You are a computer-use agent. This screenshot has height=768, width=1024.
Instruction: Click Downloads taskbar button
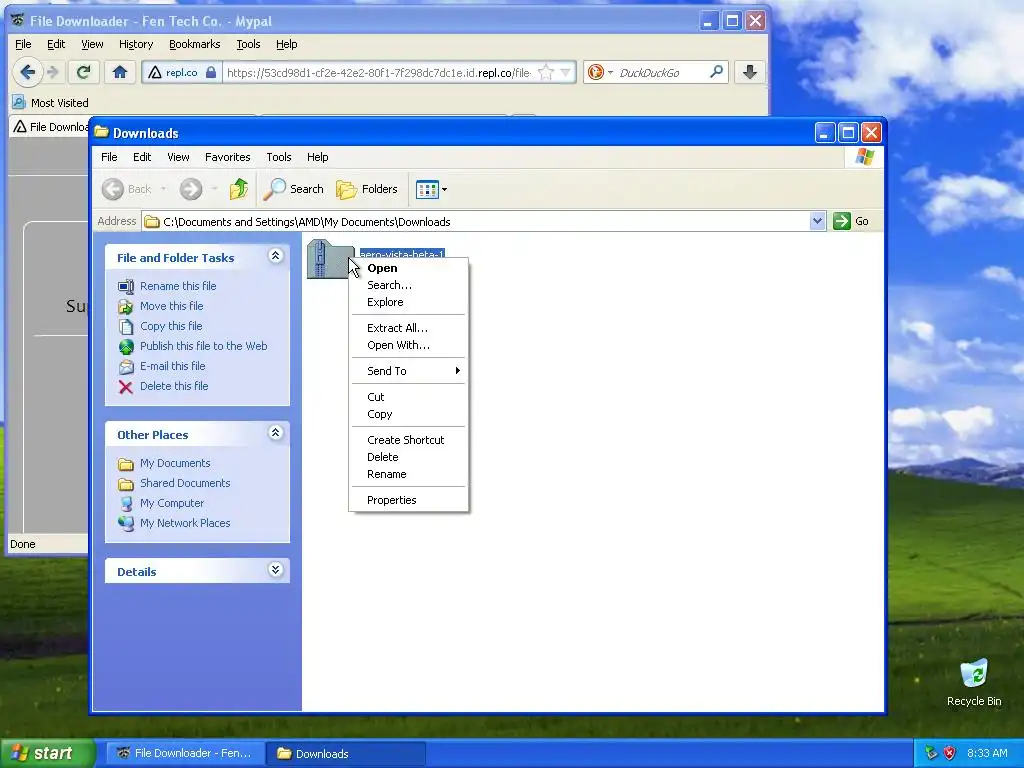346,754
